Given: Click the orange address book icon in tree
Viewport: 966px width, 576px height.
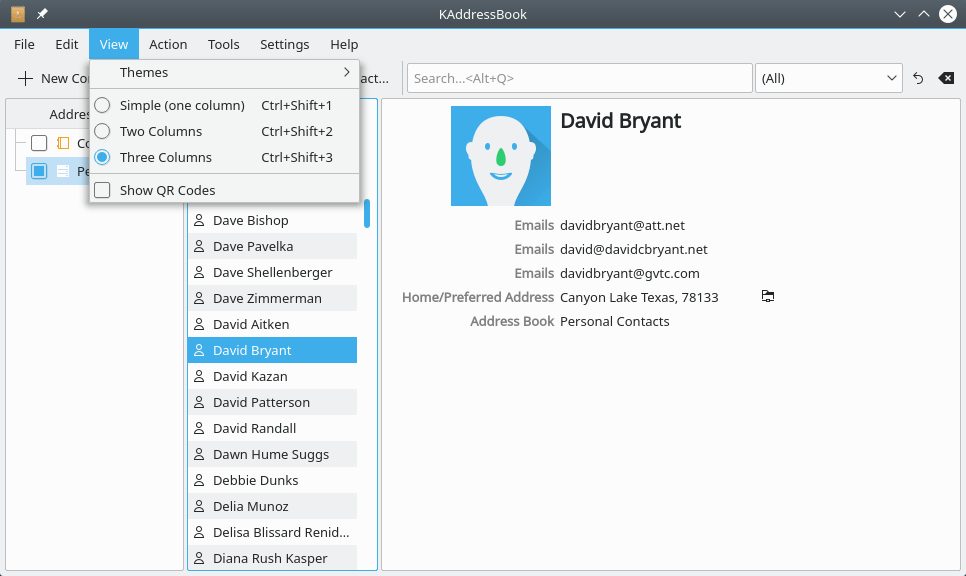Looking at the screenshot, I should [63, 143].
